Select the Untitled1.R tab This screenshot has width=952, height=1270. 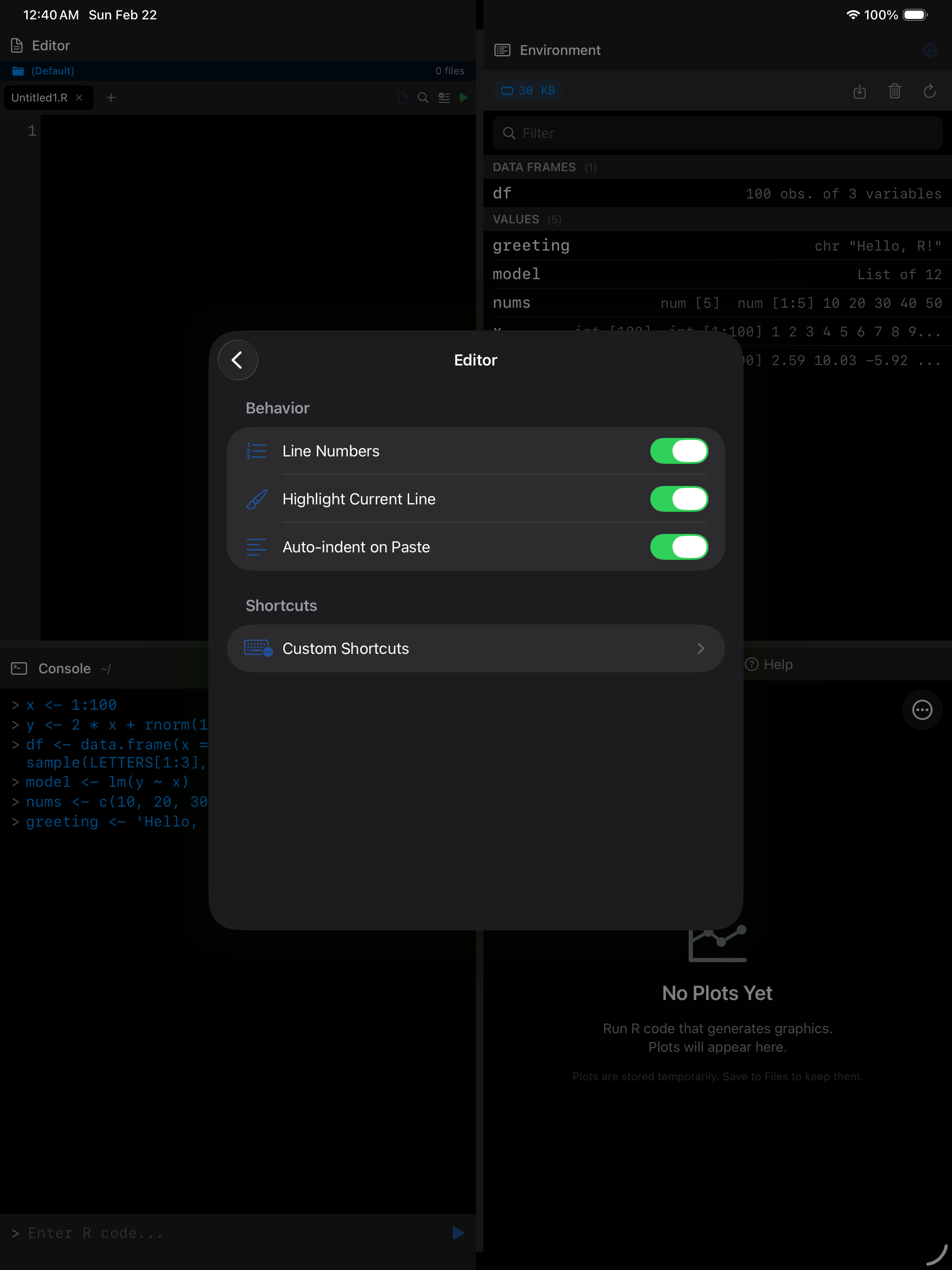pos(40,98)
